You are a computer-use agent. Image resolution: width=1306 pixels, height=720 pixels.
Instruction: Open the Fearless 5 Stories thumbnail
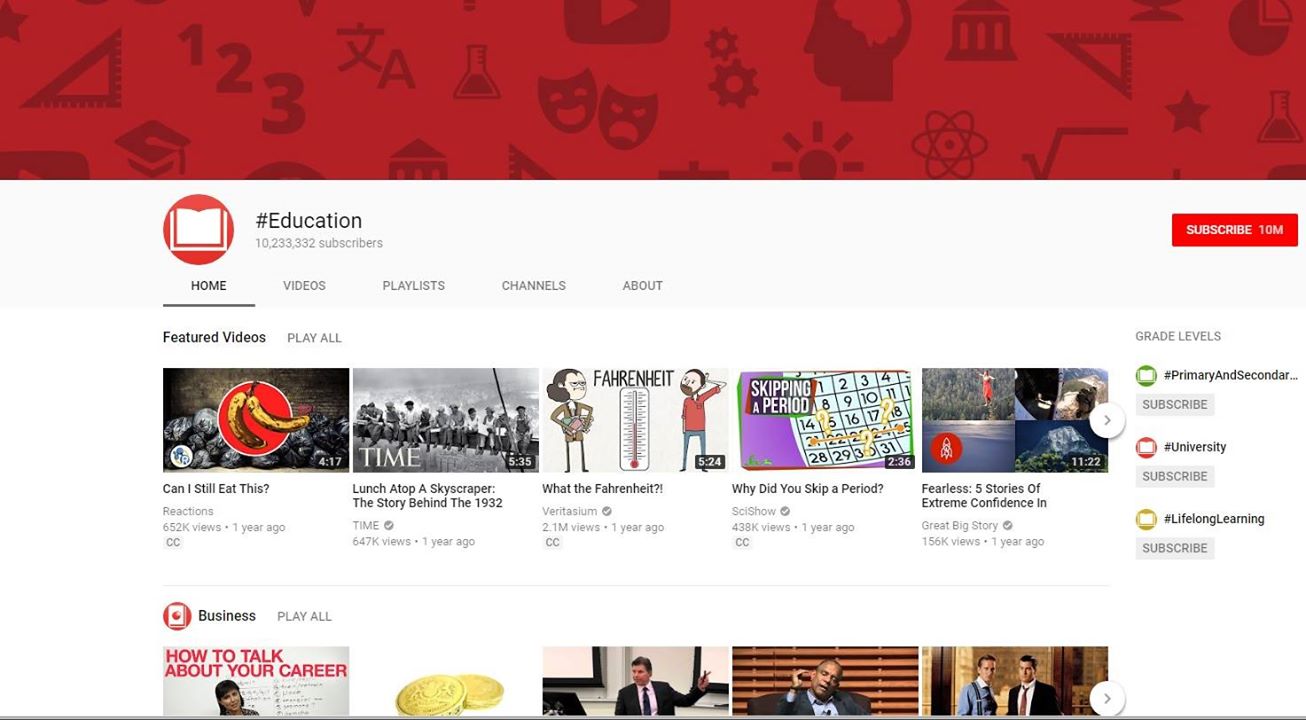(x=1015, y=420)
